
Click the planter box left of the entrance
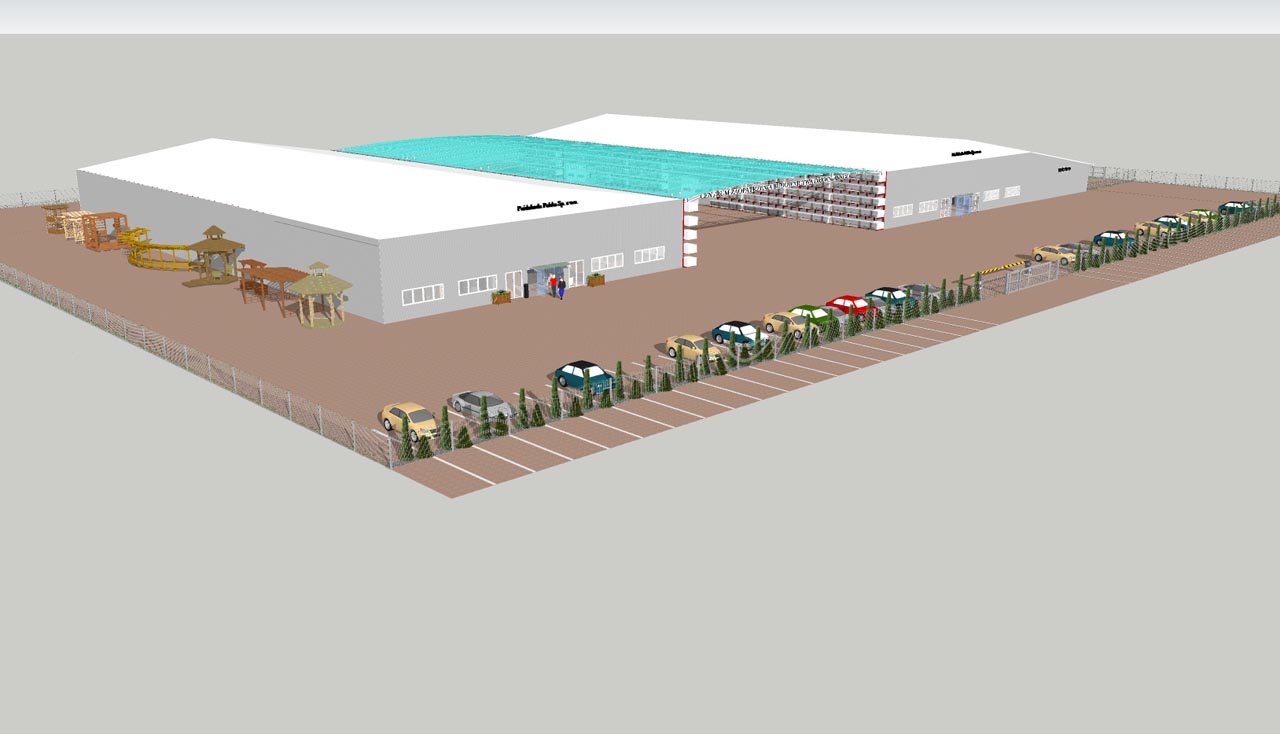(x=501, y=296)
